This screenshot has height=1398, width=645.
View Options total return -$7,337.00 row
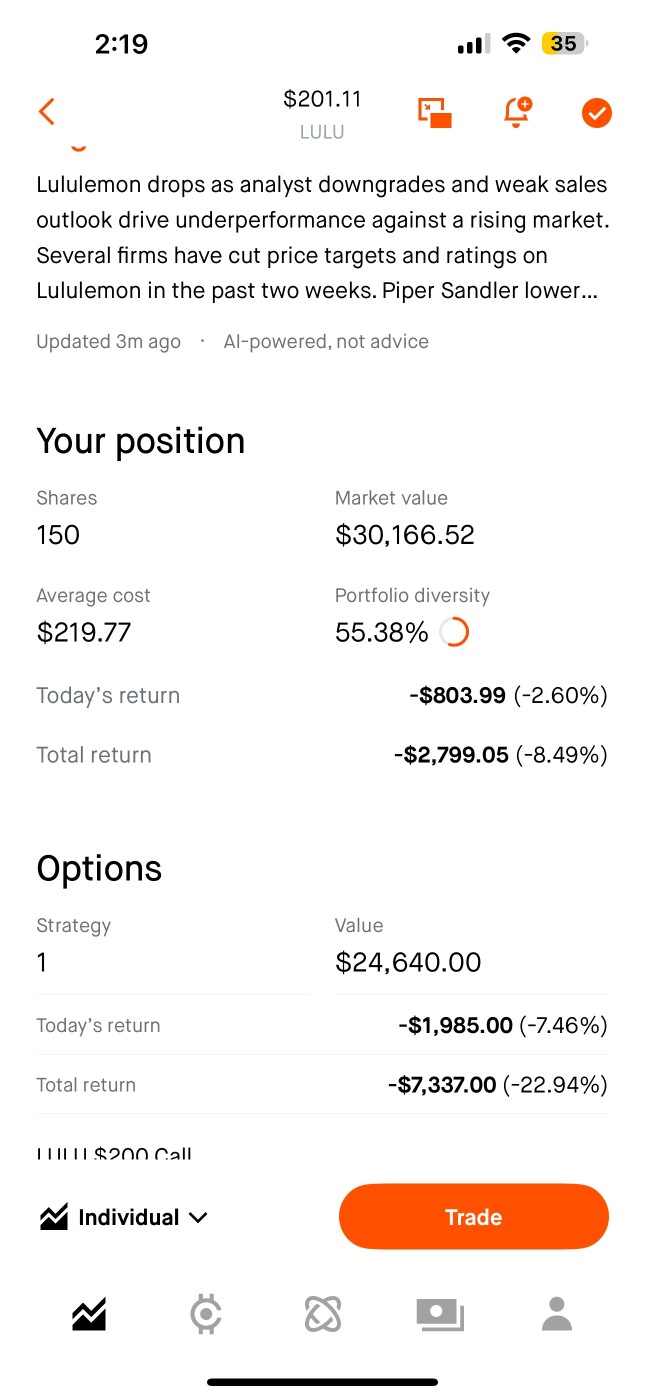(x=322, y=1085)
